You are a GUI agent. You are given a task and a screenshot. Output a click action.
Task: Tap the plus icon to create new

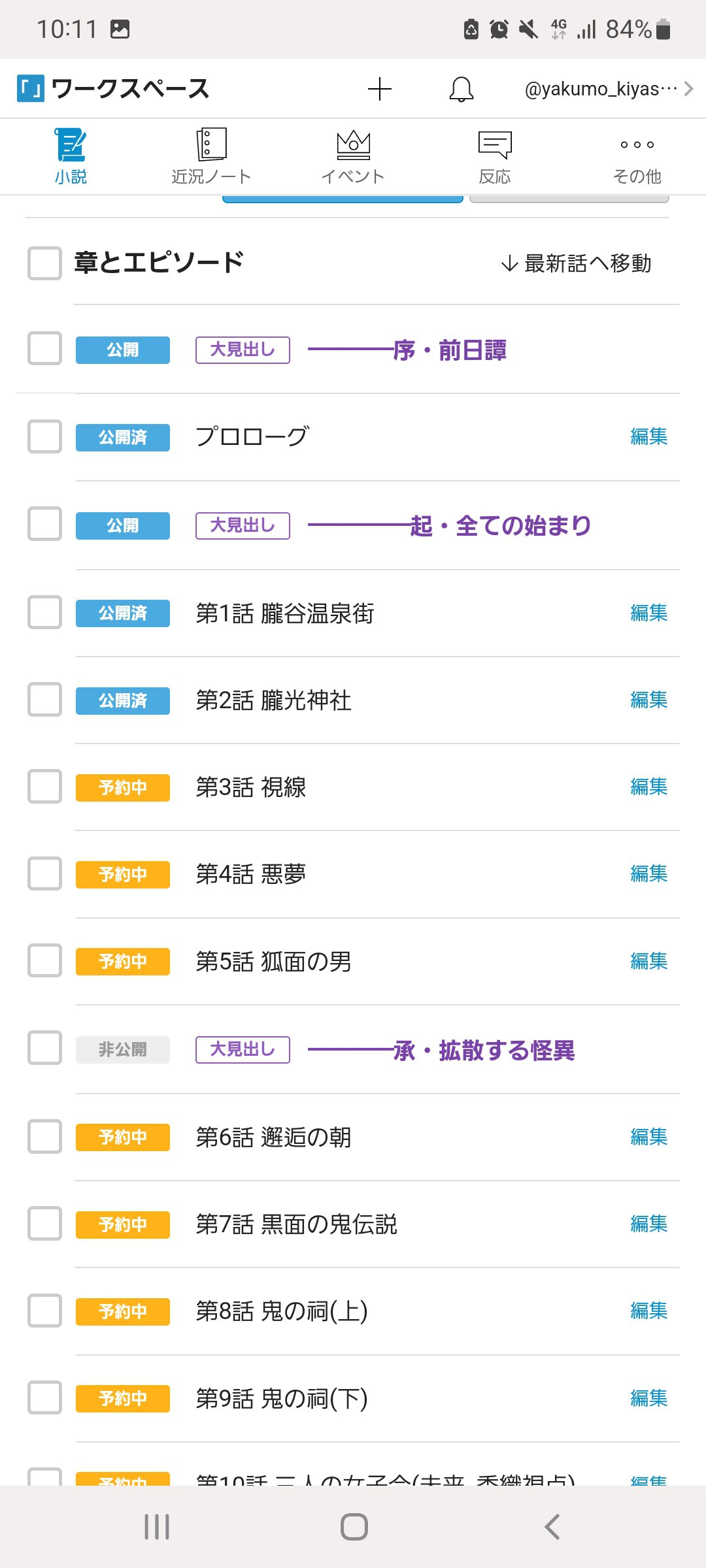(x=379, y=89)
